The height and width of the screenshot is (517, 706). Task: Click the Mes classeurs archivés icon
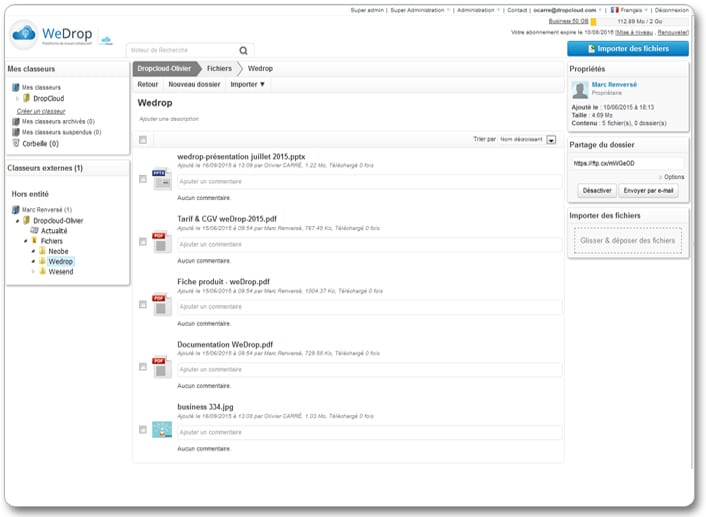16,122
